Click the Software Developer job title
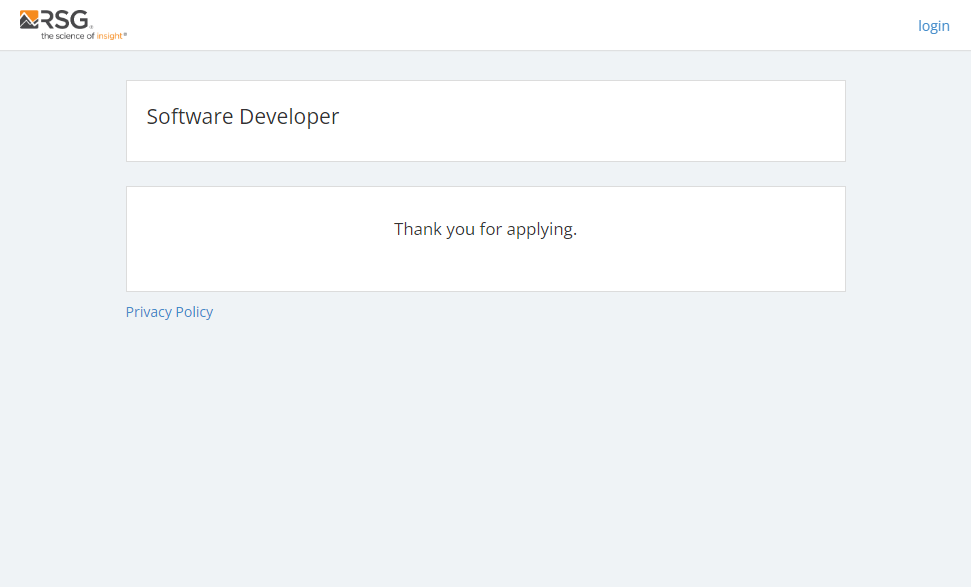The height and width of the screenshot is (587, 971). coord(243,117)
